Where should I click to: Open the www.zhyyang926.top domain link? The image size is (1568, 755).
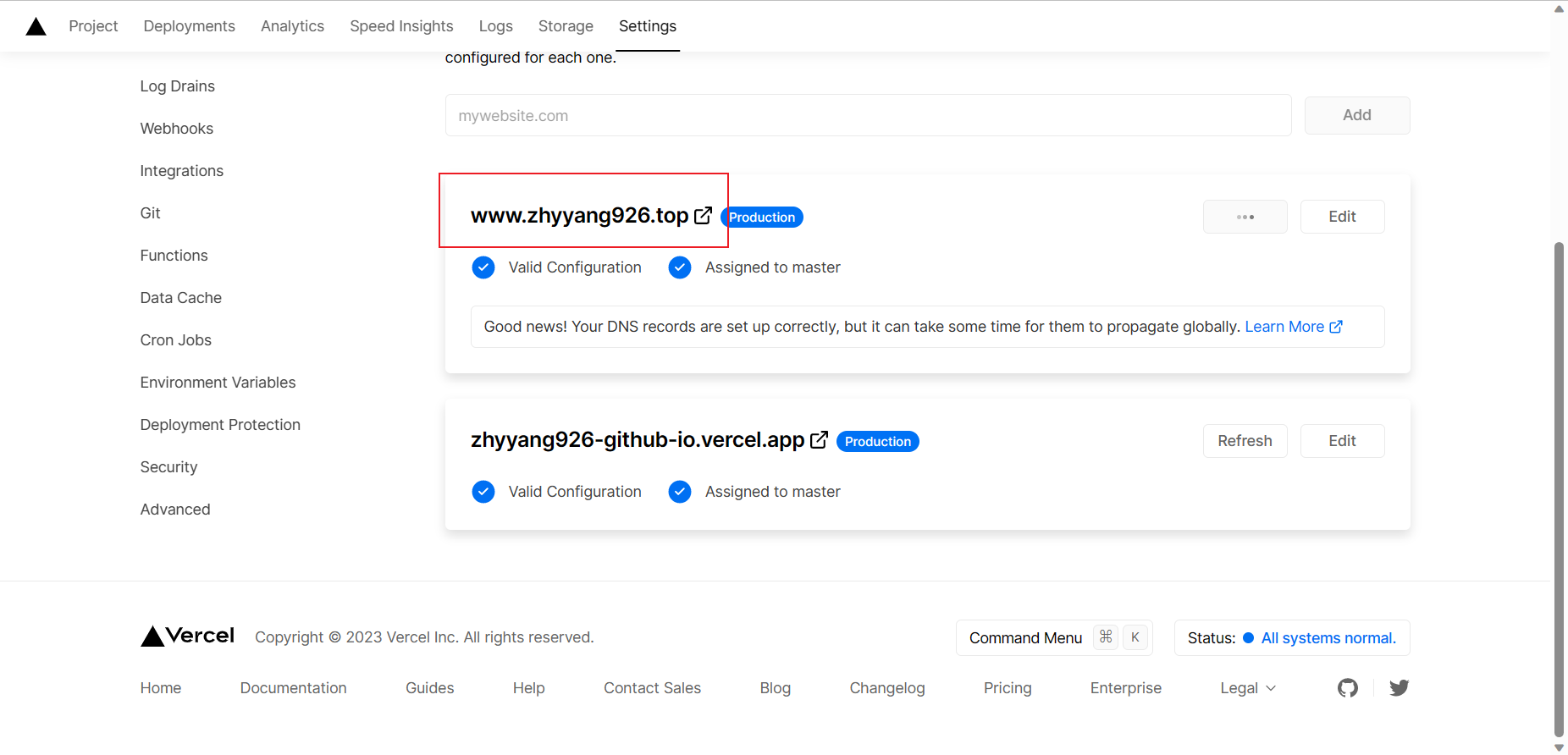point(580,216)
